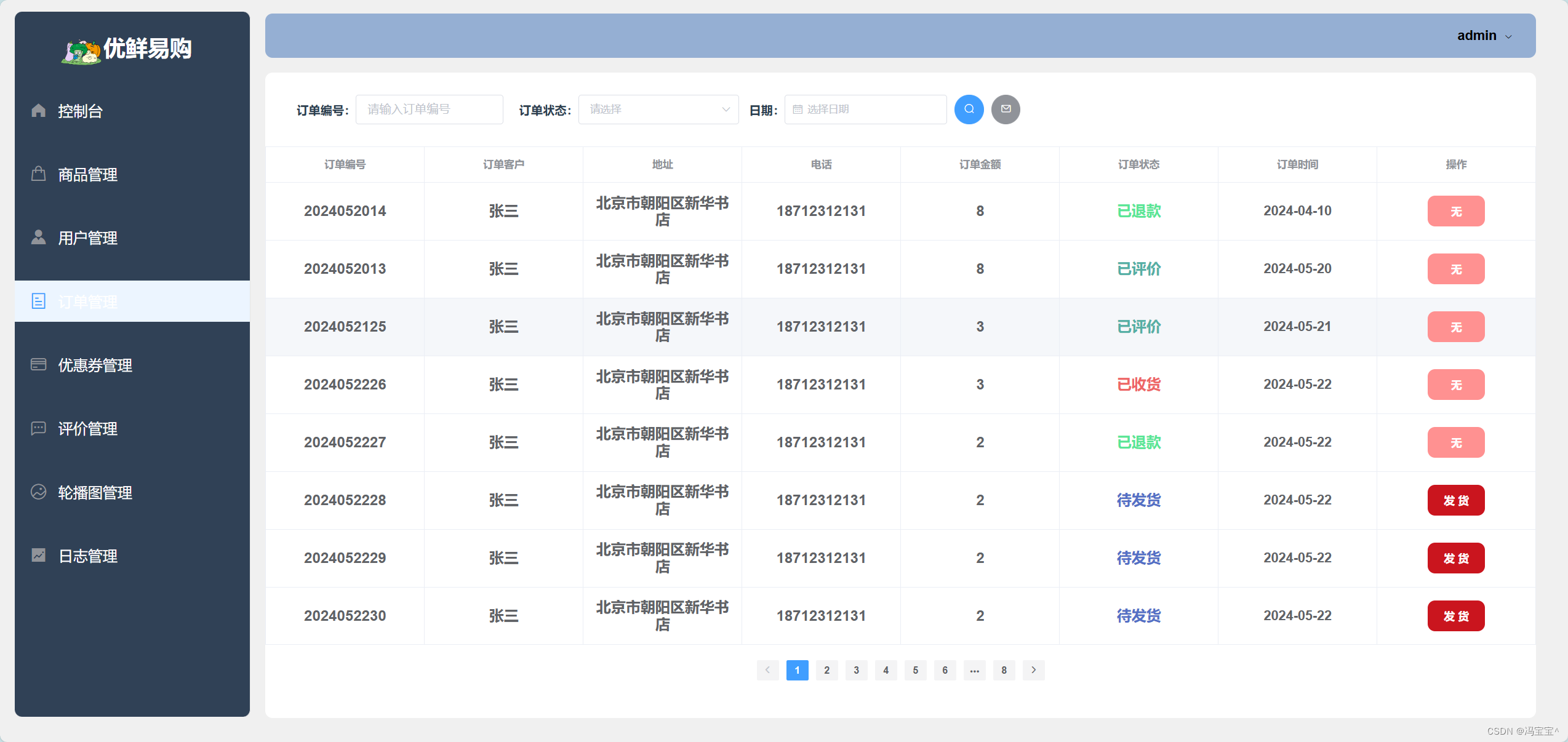
Task: Go to pagination page 2
Action: point(826,670)
